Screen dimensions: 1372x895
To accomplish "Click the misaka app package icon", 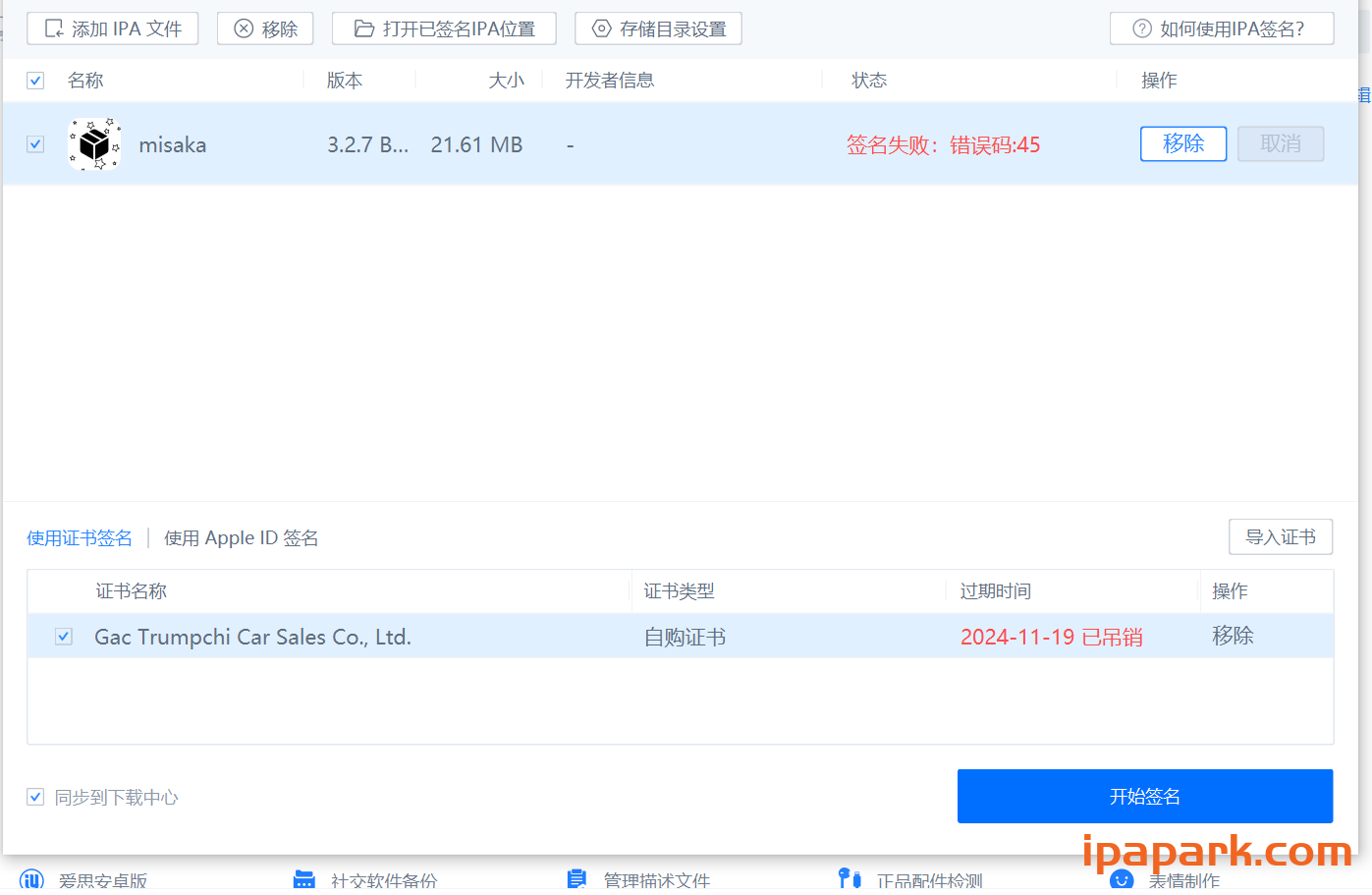I will pyautogui.click(x=94, y=143).
